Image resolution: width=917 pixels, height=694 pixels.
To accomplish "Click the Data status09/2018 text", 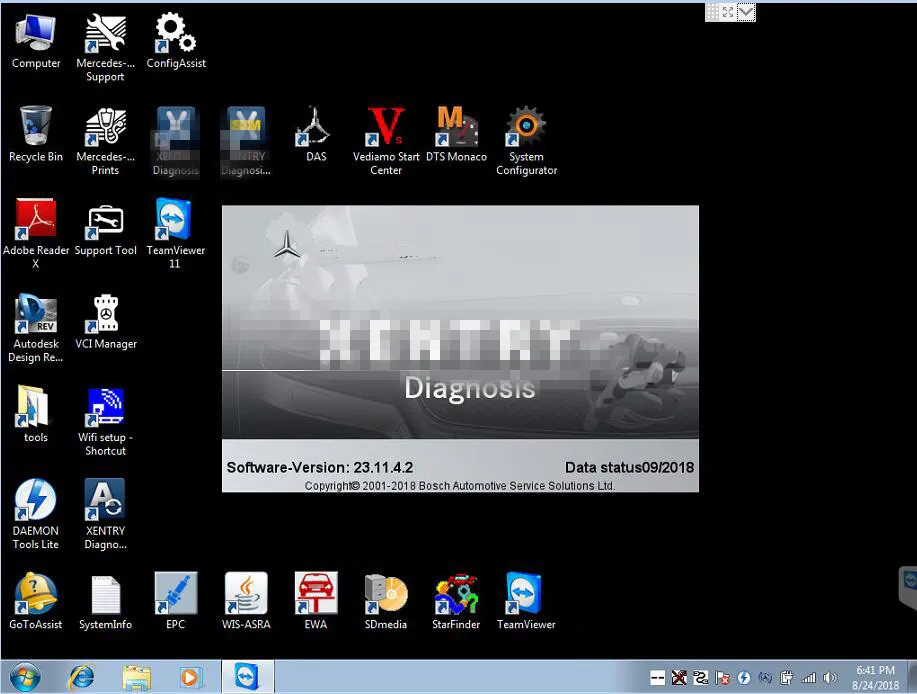I will 629,468.
